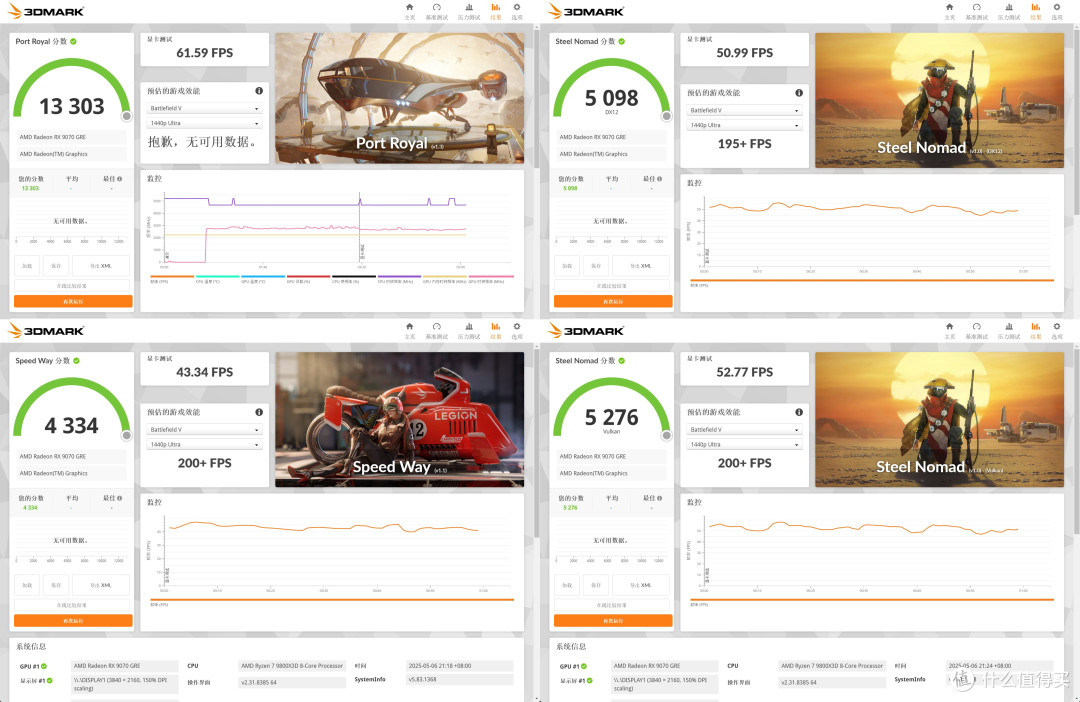The width and height of the screenshot is (1080, 702).
Task: Expand Battlefield V dropdown in Speed Way
Action: click(205, 430)
